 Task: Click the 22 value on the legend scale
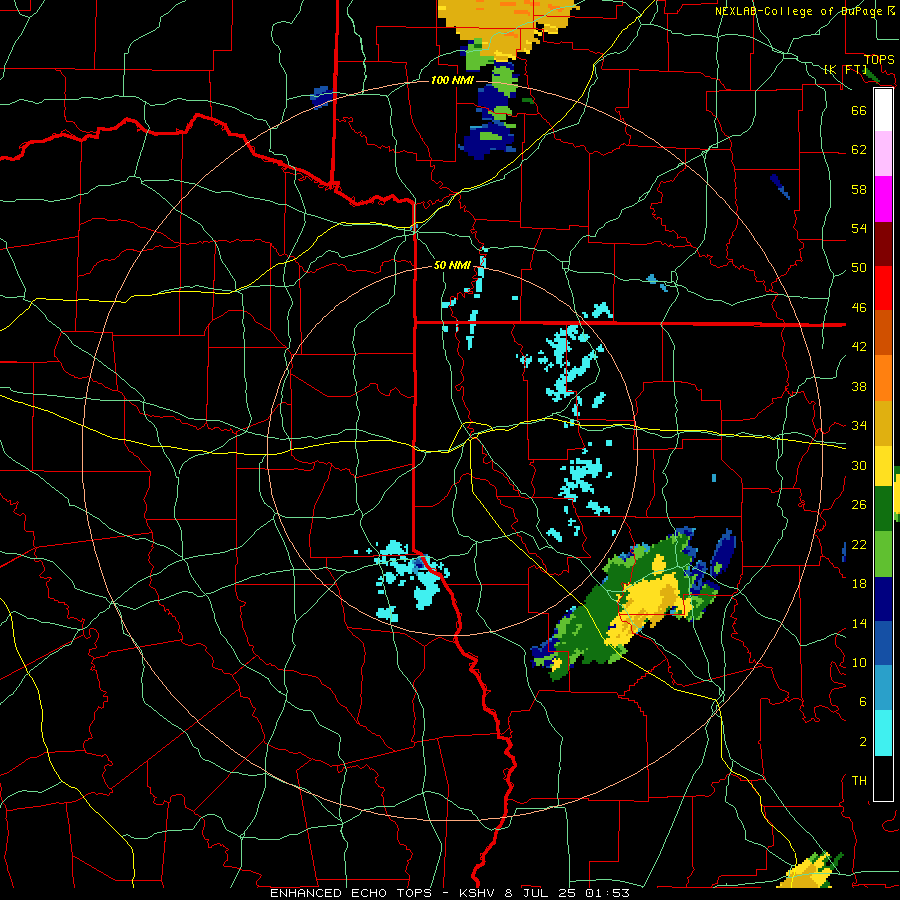coord(859,544)
